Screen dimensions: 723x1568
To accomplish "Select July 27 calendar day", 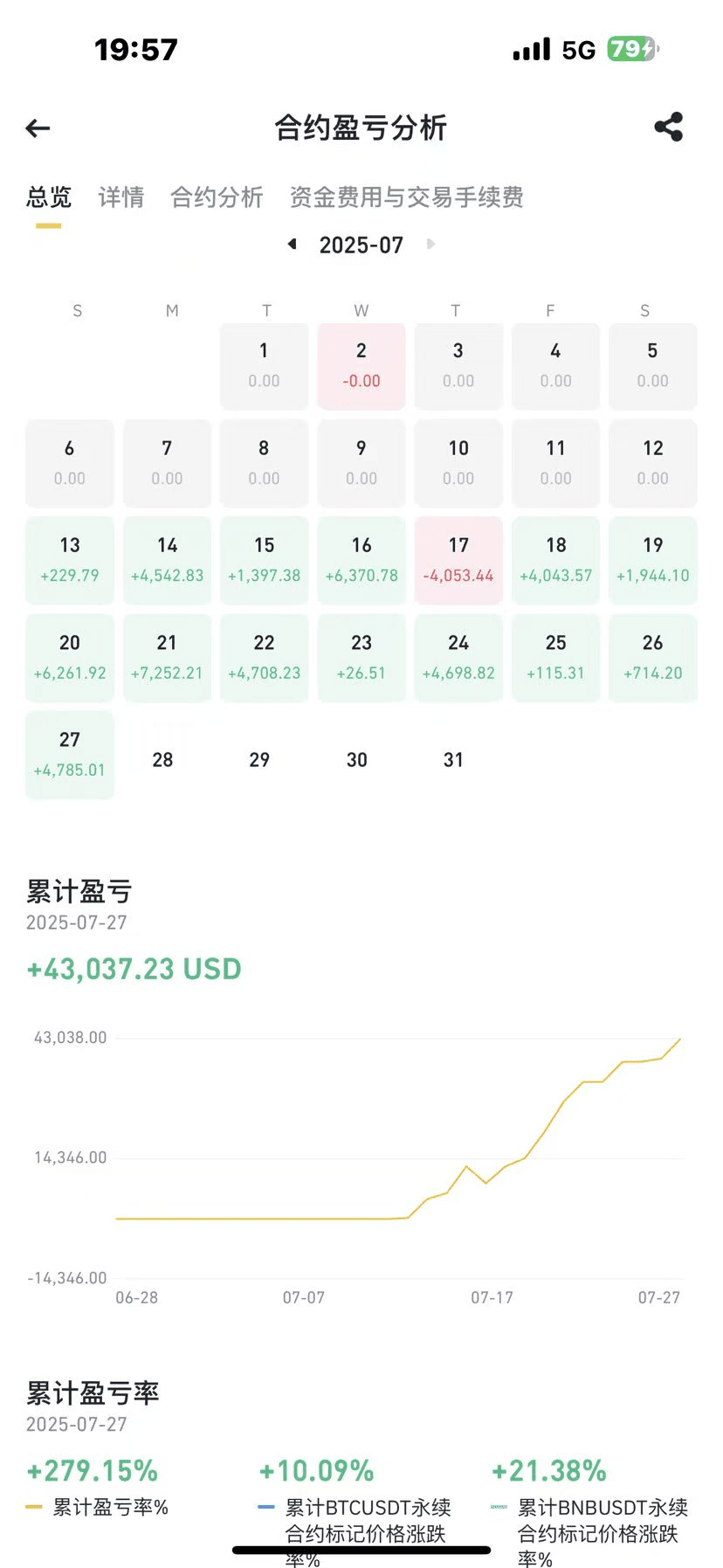I will (x=70, y=754).
